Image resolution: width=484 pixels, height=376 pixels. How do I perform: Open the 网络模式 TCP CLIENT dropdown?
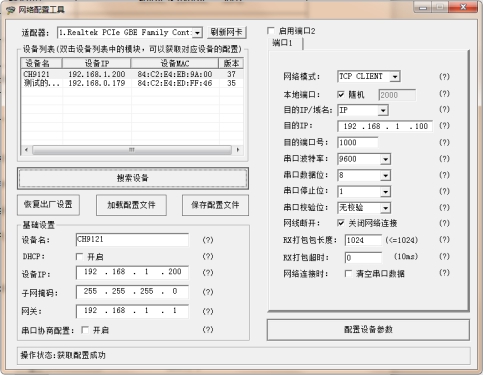point(395,77)
